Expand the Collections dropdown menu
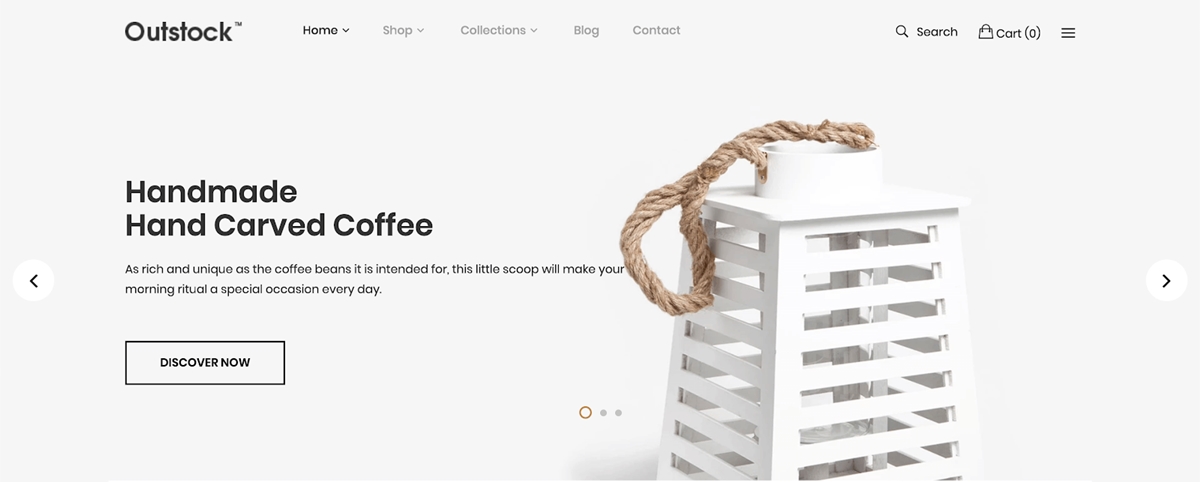 (x=499, y=30)
